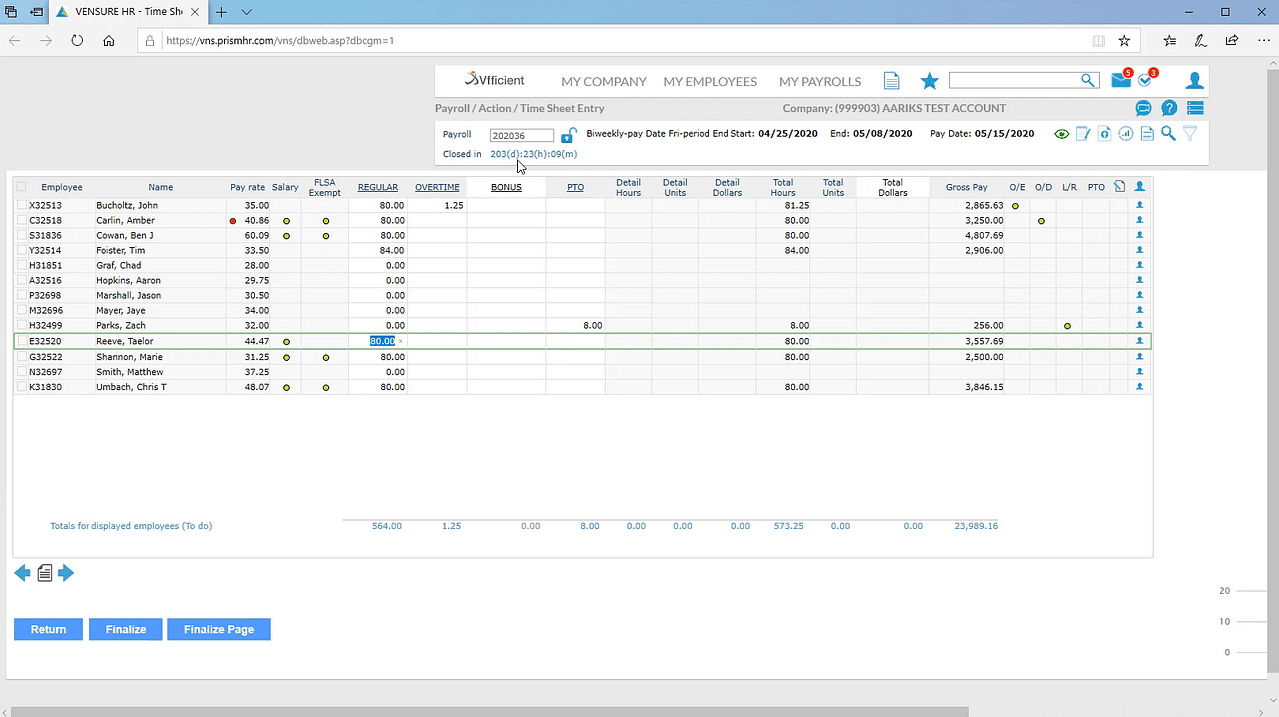Click the Payroll number input field
Screen dimensions: 1279x717
point(521,135)
